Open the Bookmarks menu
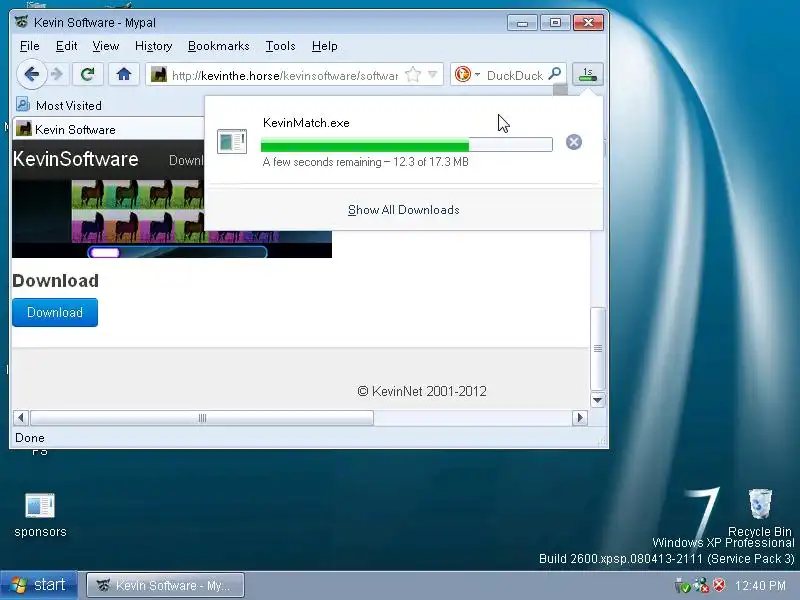 [218, 46]
